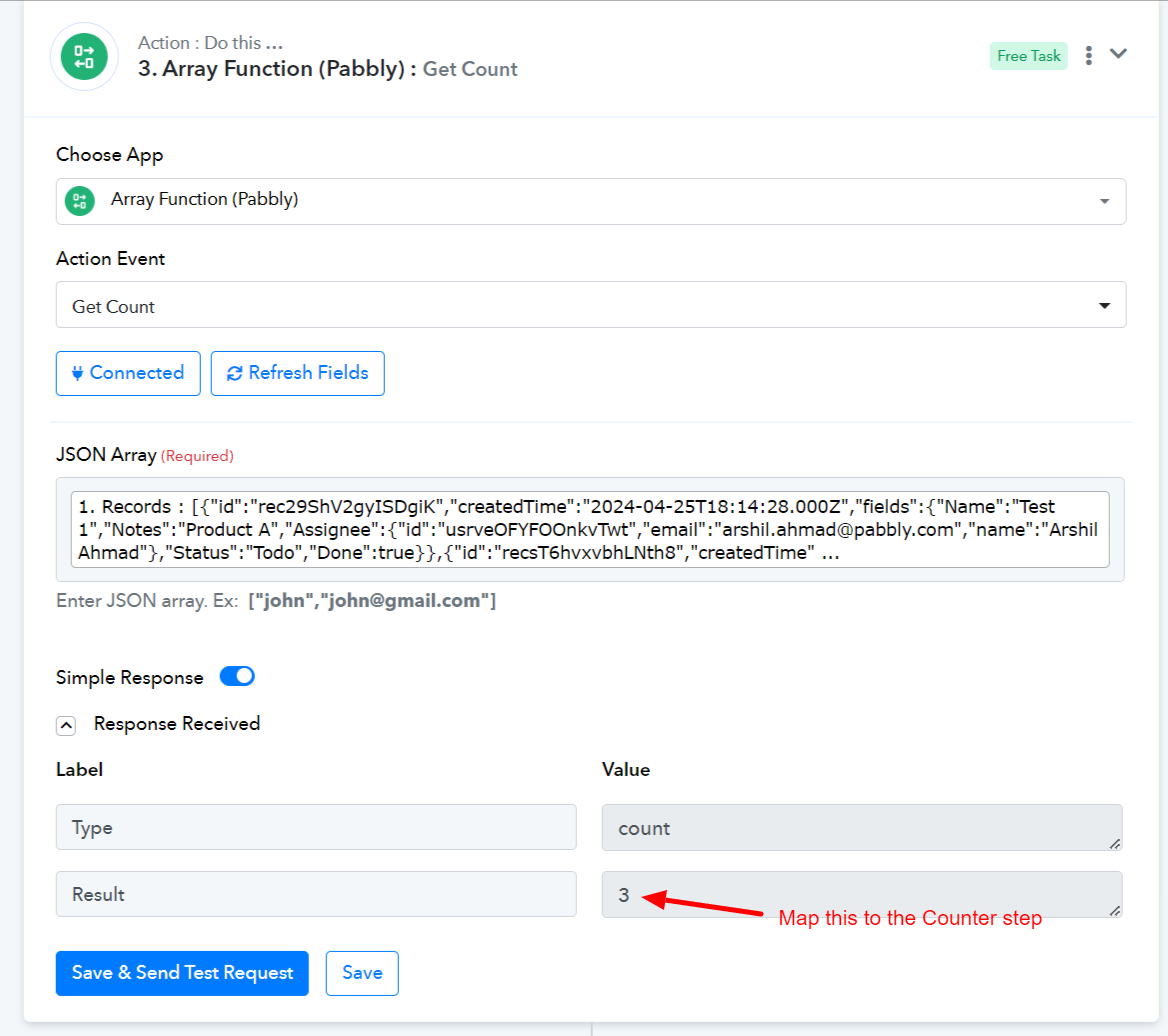
Task: Click the refresh icon in Refresh Fields
Action: [x=235, y=373]
